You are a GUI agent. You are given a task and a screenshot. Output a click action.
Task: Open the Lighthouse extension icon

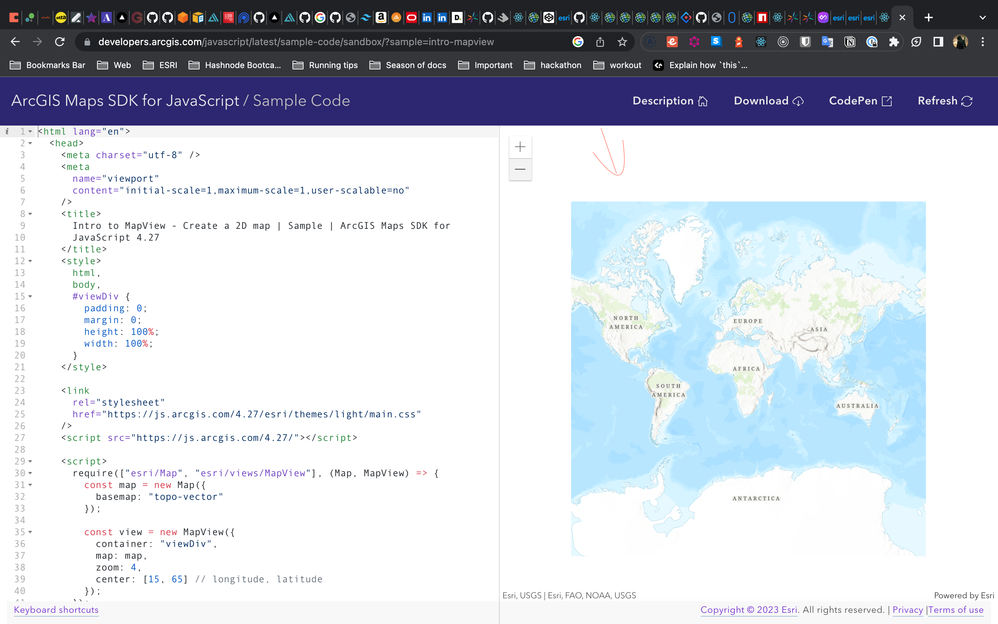tap(738, 41)
